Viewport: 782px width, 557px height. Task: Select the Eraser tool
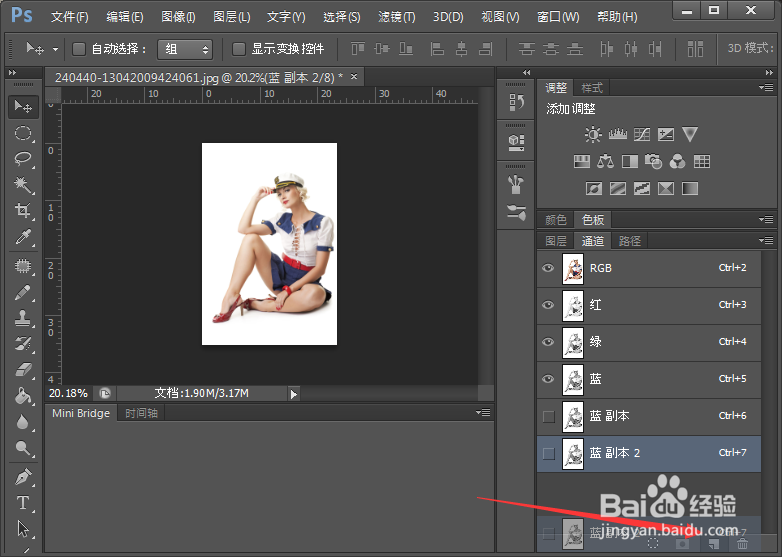(x=23, y=370)
